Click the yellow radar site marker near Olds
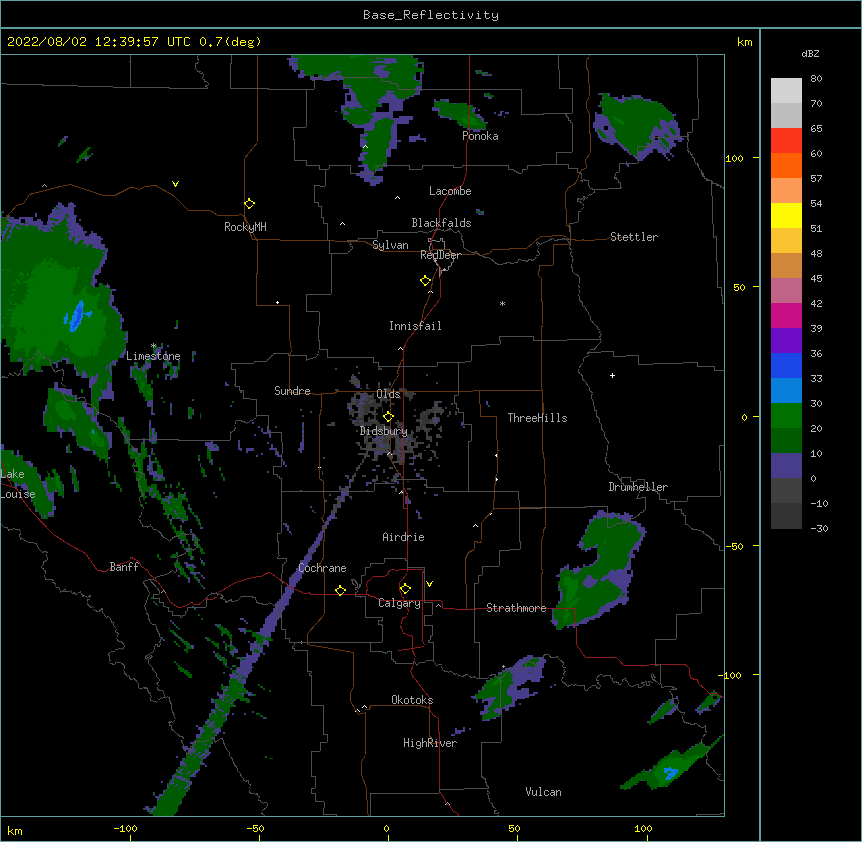 coord(388,417)
